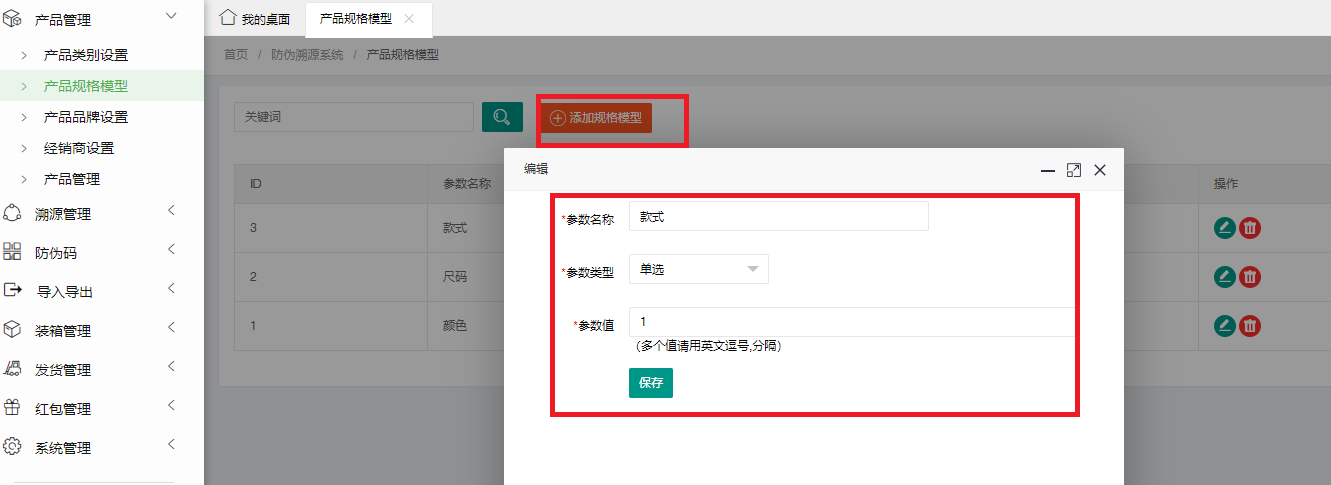Click red delete icon for 款式 row
Screen dimensions: 1331x485
(1250, 228)
